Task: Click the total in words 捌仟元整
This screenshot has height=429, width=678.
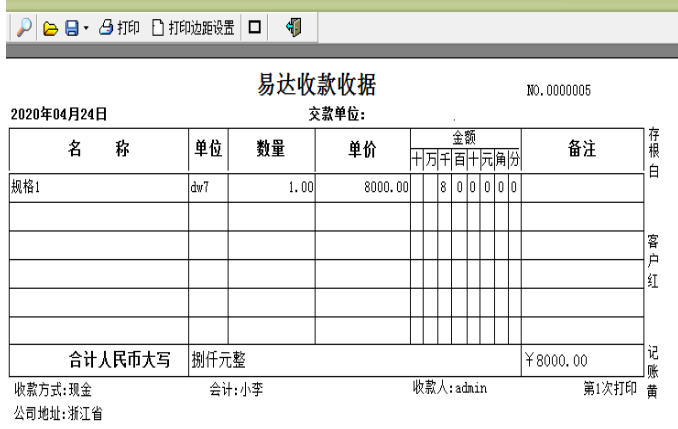Action: click(218, 360)
